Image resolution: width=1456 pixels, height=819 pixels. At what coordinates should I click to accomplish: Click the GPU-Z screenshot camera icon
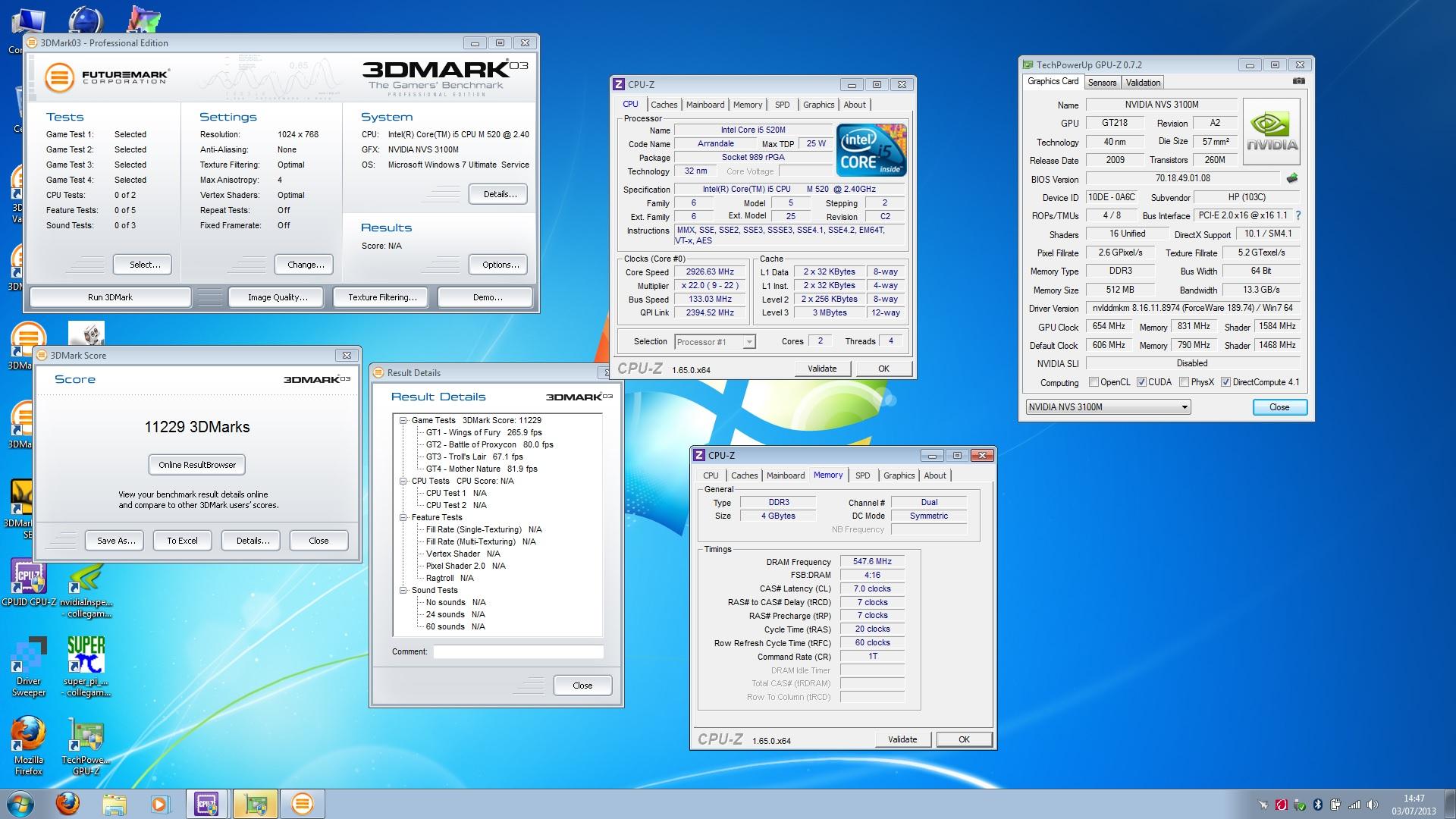tap(1298, 81)
